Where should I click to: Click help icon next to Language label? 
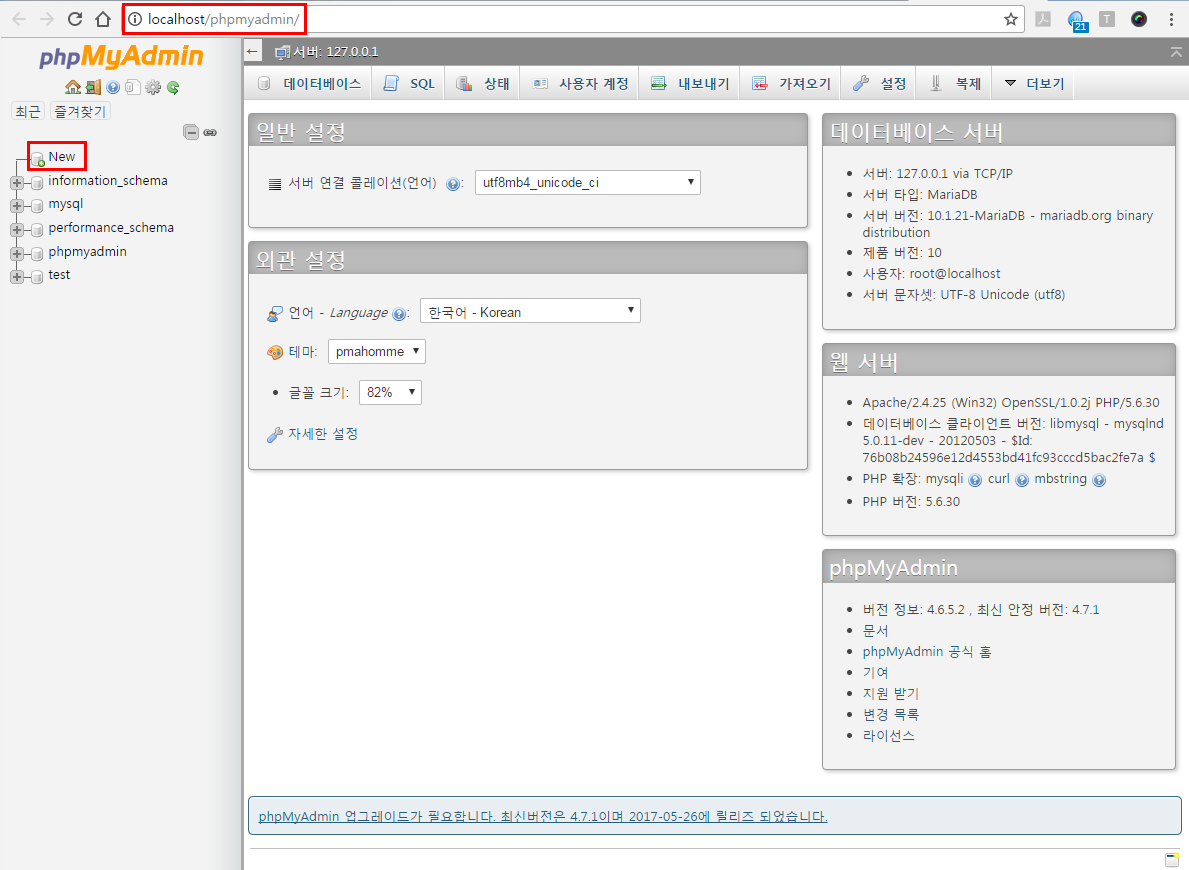pyautogui.click(x=399, y=314)
